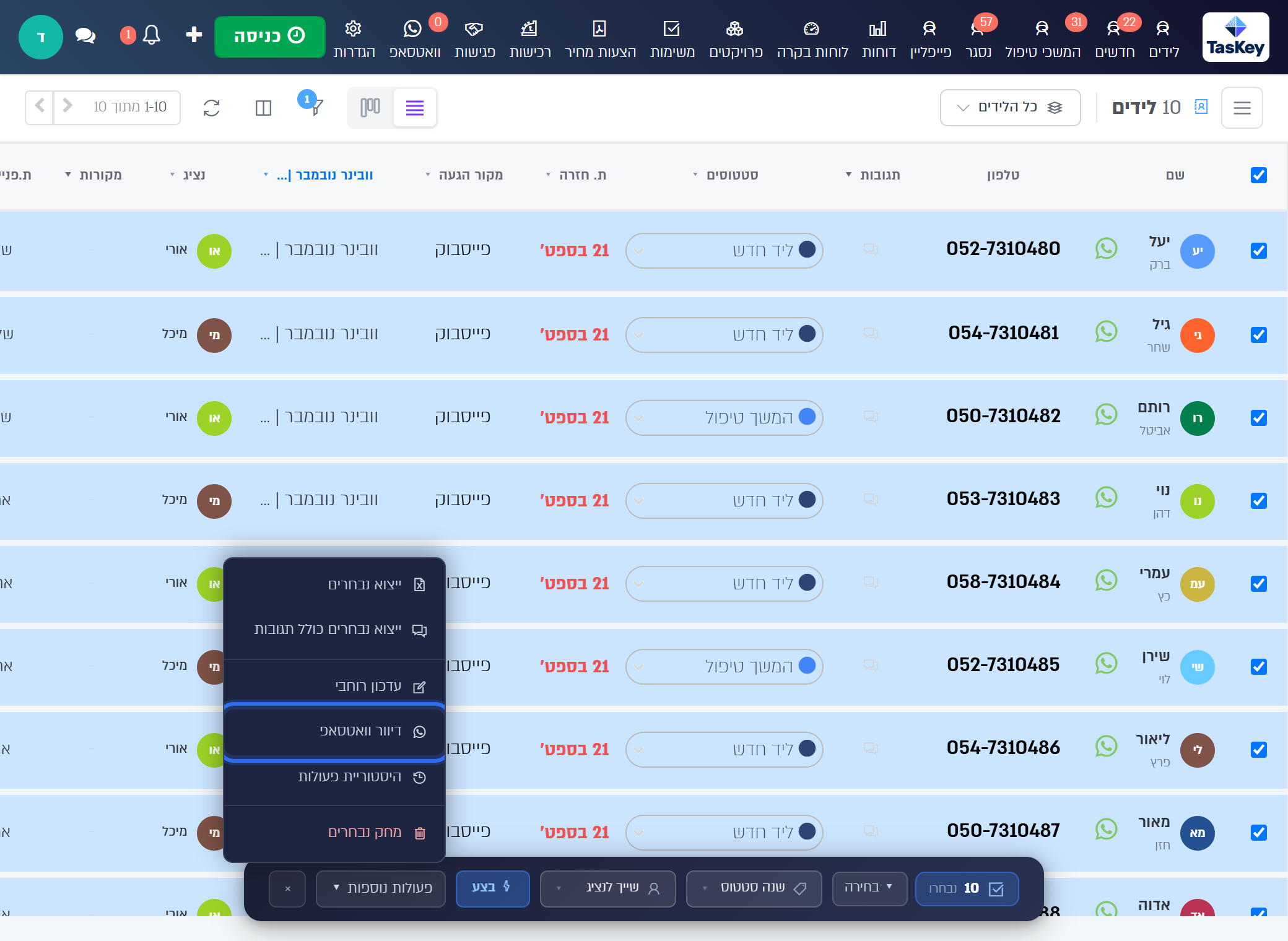Uncheck the גיל שחר row checkbox
Image resolution: width=1288 pixels, height=941 pixels.
(x=1259, y=335)
